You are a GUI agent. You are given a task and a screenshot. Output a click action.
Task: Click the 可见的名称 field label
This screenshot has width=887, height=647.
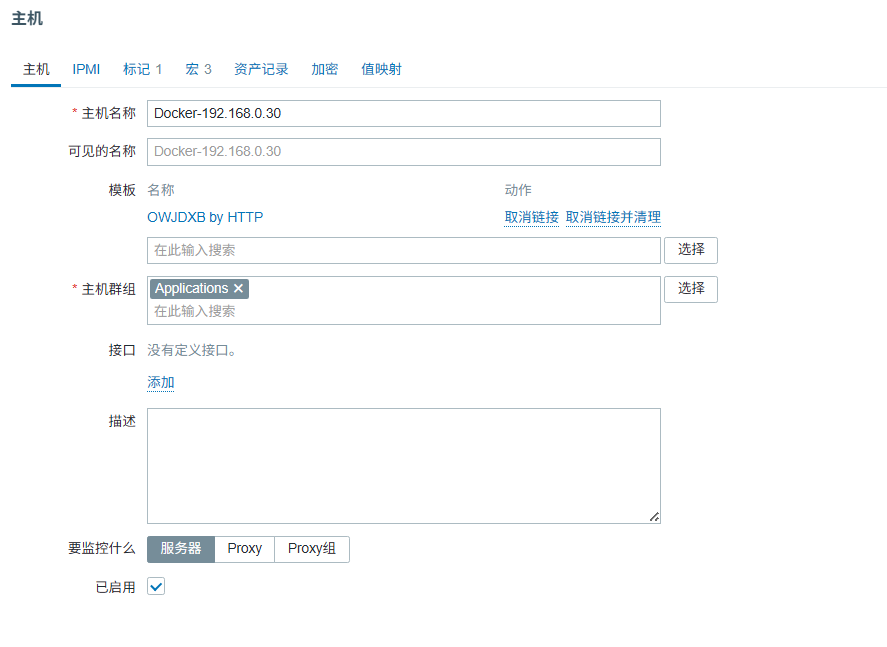coord(102,152)
